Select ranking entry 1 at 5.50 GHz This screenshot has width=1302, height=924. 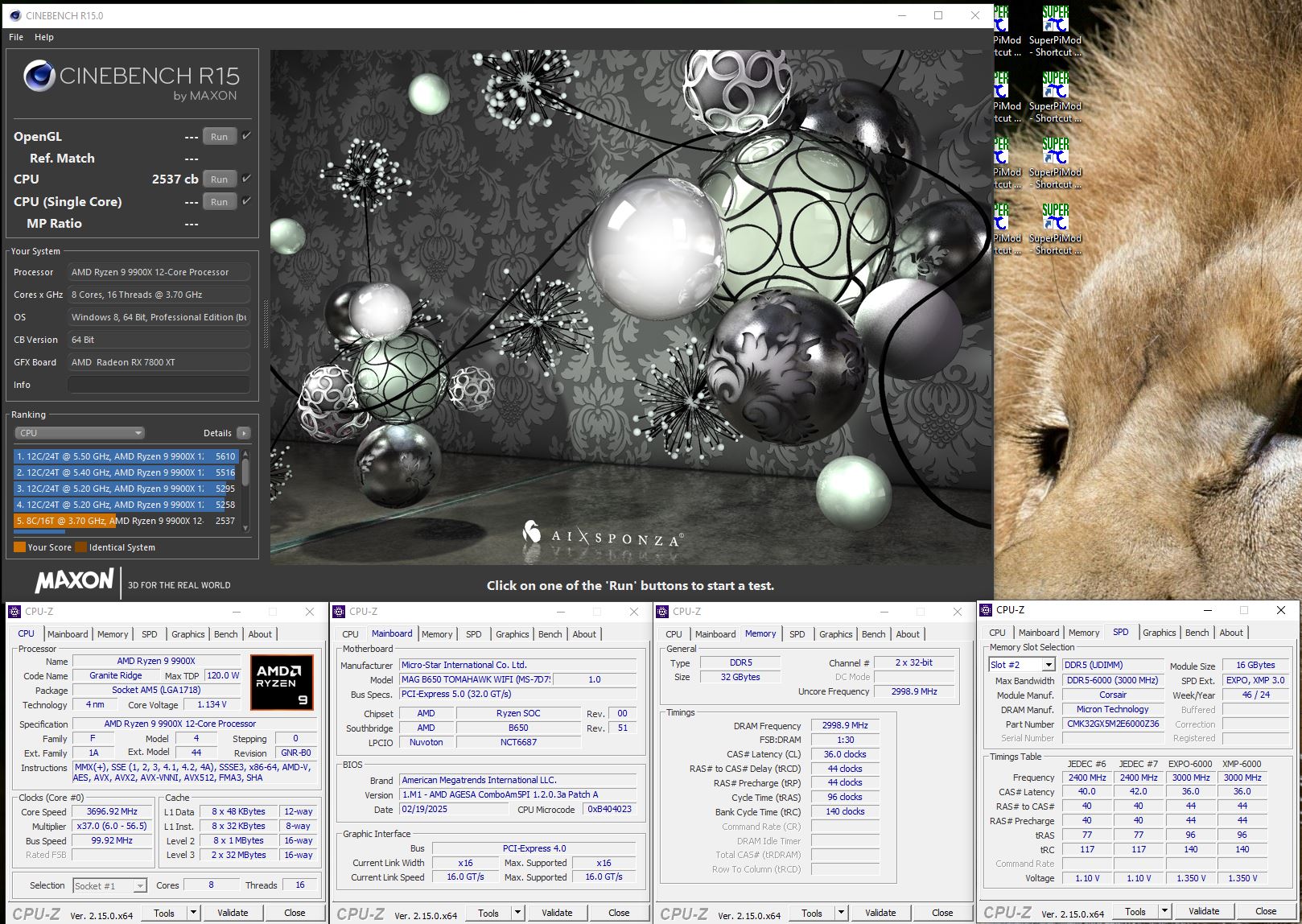coord(126,456)
